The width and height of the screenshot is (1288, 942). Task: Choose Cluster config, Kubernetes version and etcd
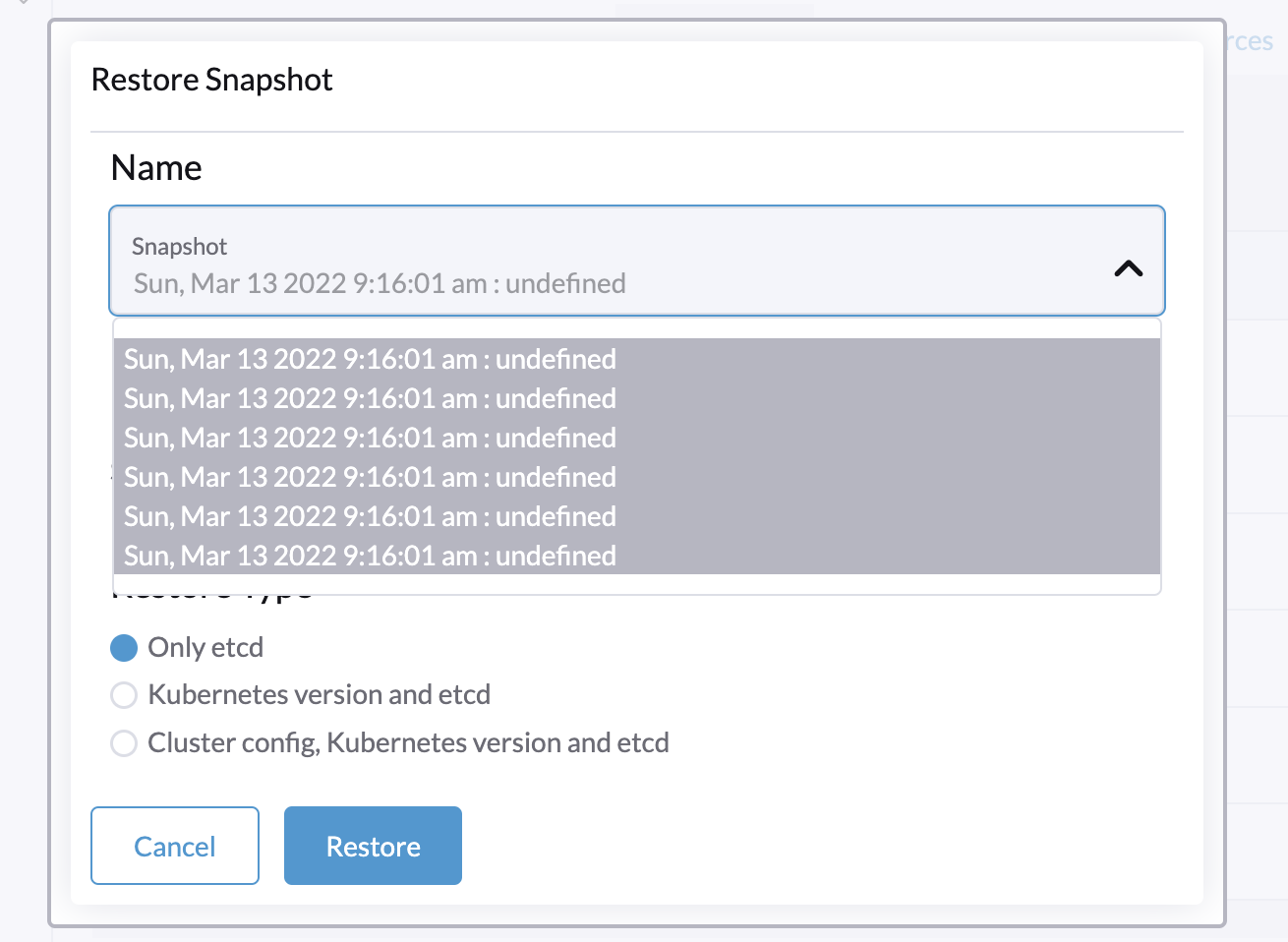pyautogui.click(x=123, y=743)
